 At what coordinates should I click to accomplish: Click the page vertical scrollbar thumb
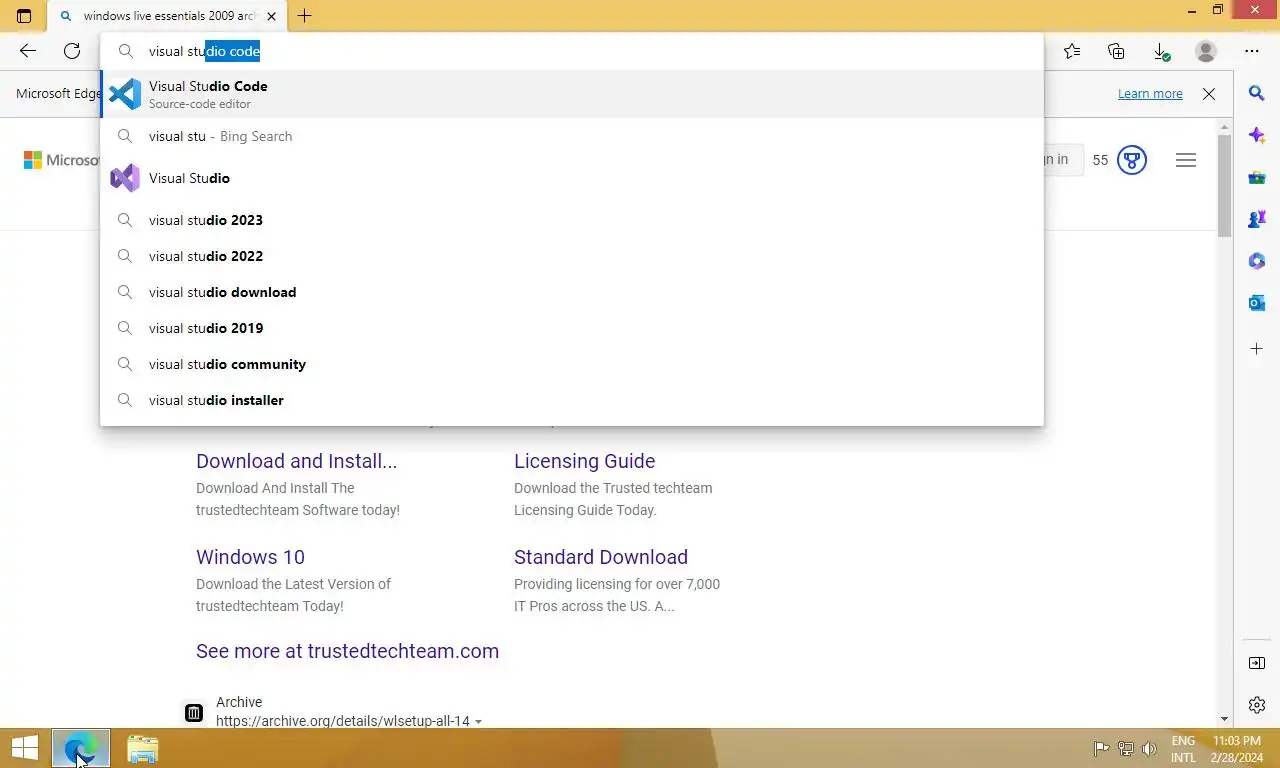[1224, 186]
